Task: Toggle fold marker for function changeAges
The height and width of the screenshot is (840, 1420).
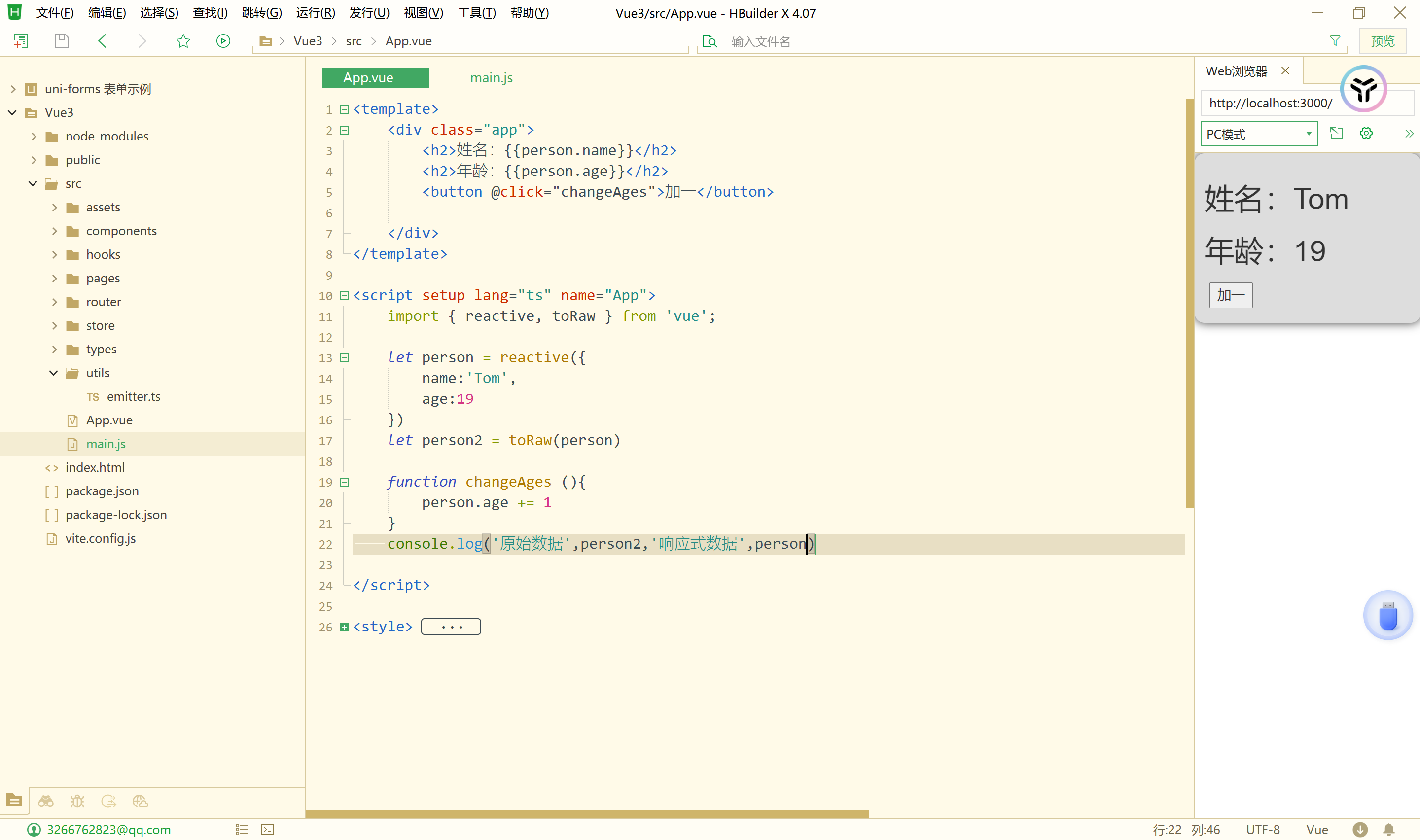Action: pyautogui.click(x=344, y=482)
